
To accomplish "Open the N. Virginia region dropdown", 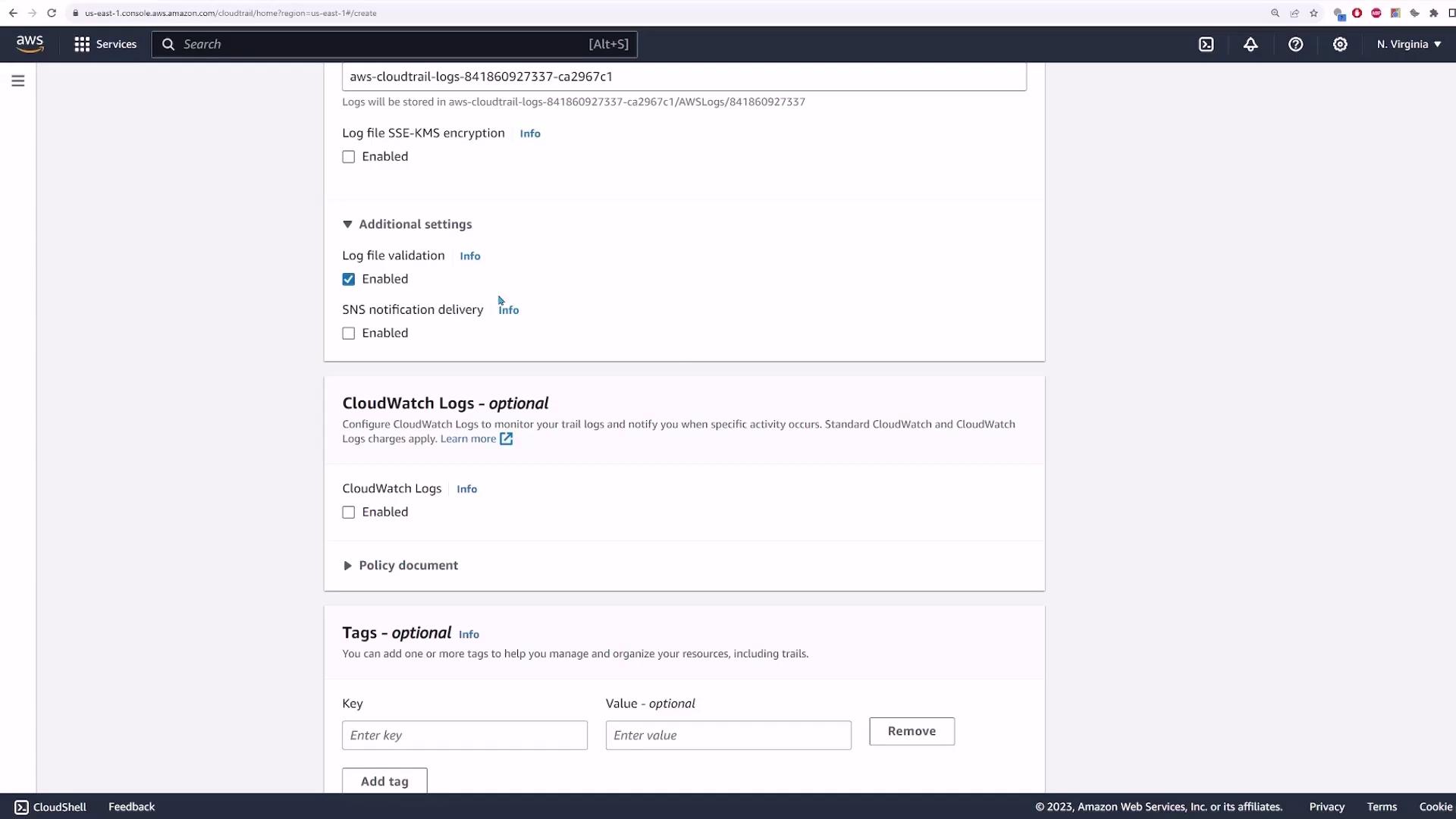I will 1408,44.
